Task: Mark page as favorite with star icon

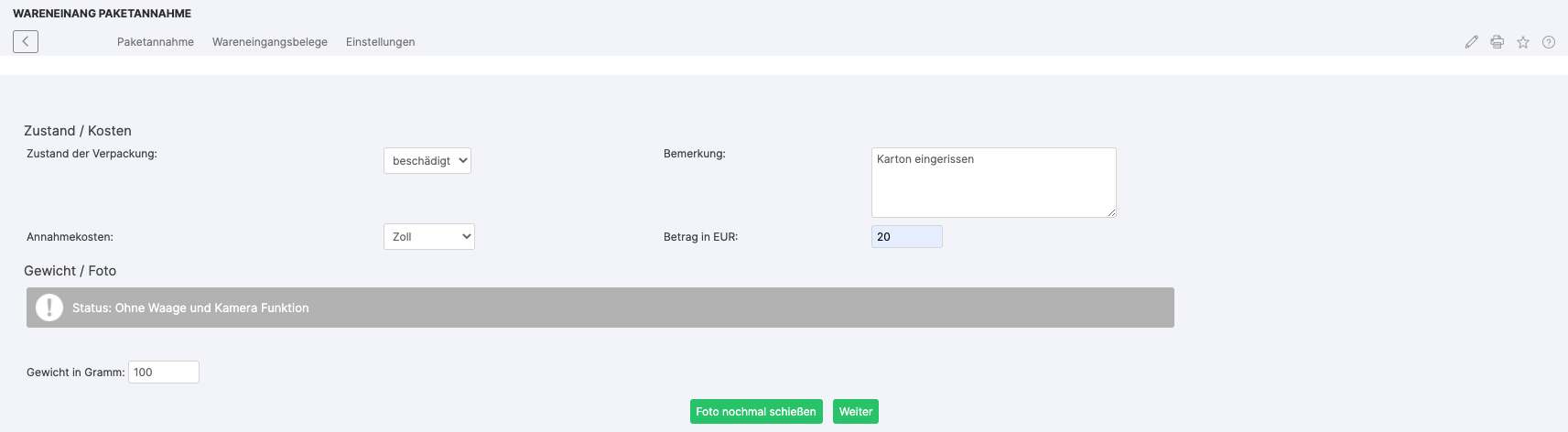Action: point(1523,42)
